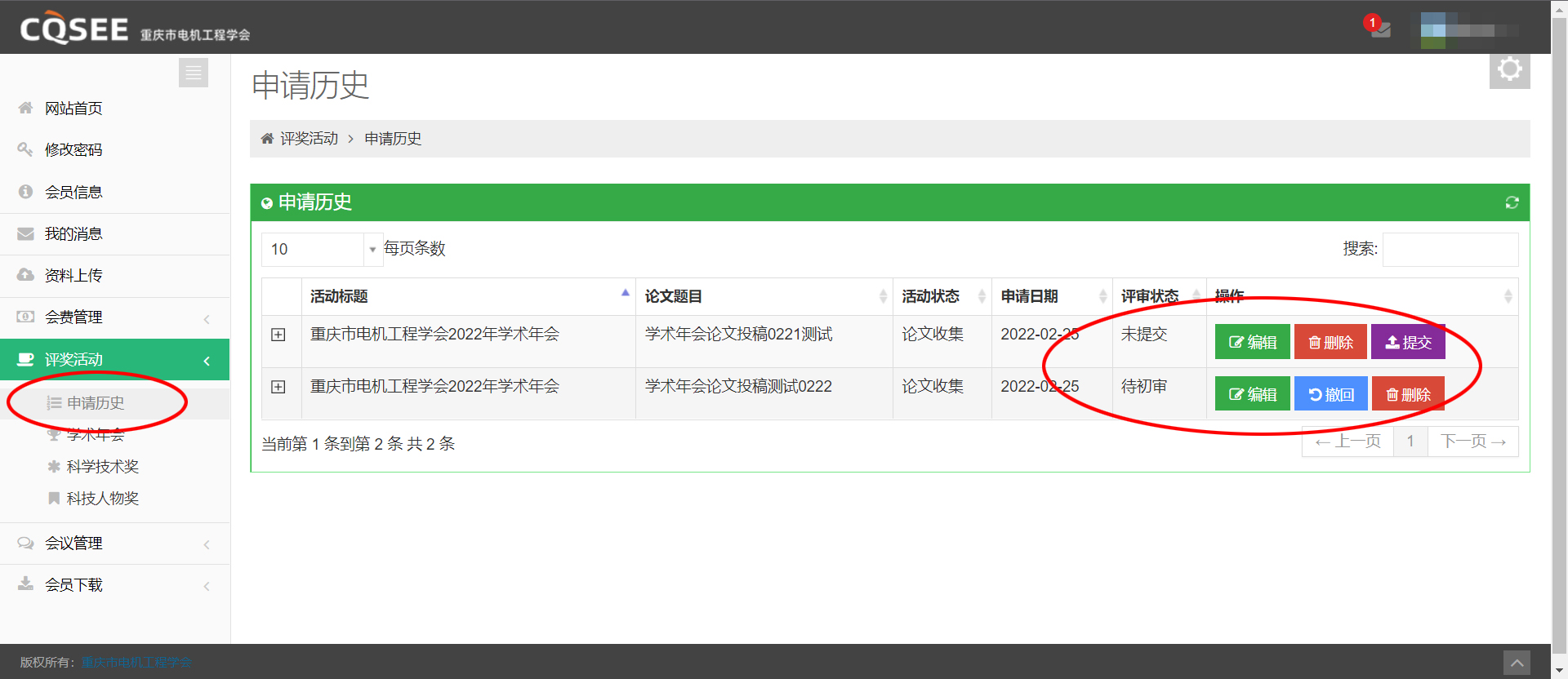Click 评奖活动 breadcrumb link
This screenshot has width=1568, height=679.
pos(309,139)
